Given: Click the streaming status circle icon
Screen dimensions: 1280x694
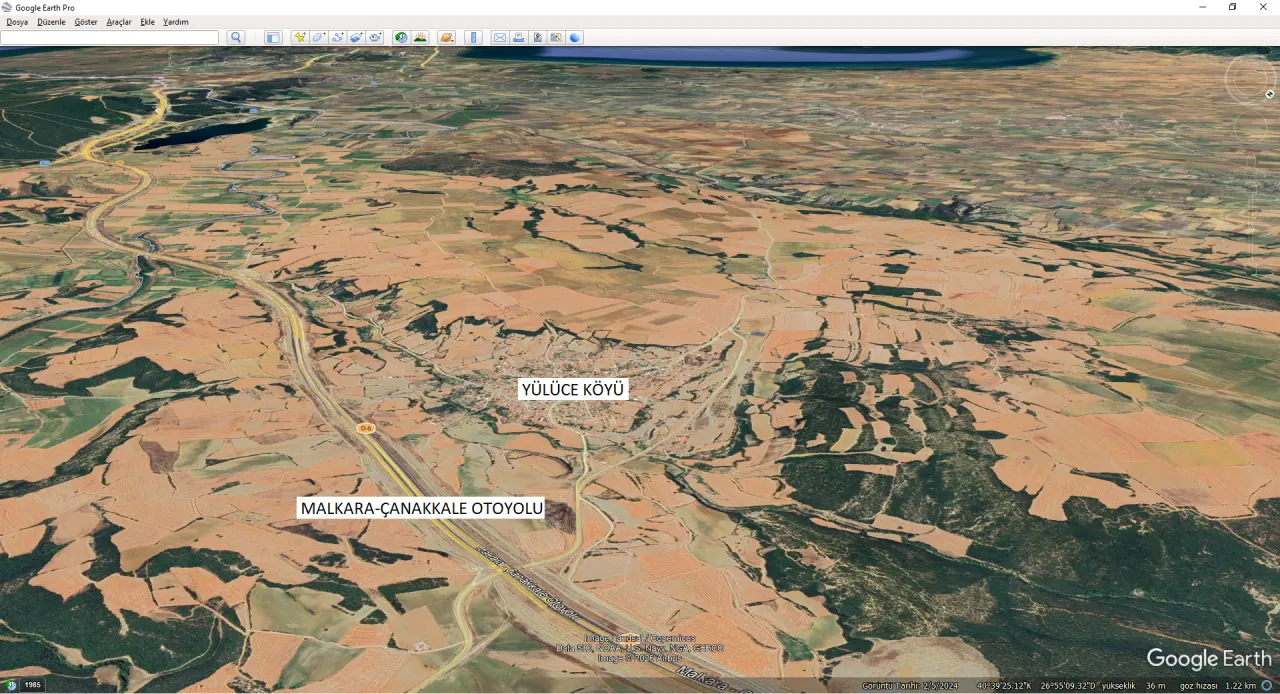Looking at the screenshot, I should [x=1267, y=686].
